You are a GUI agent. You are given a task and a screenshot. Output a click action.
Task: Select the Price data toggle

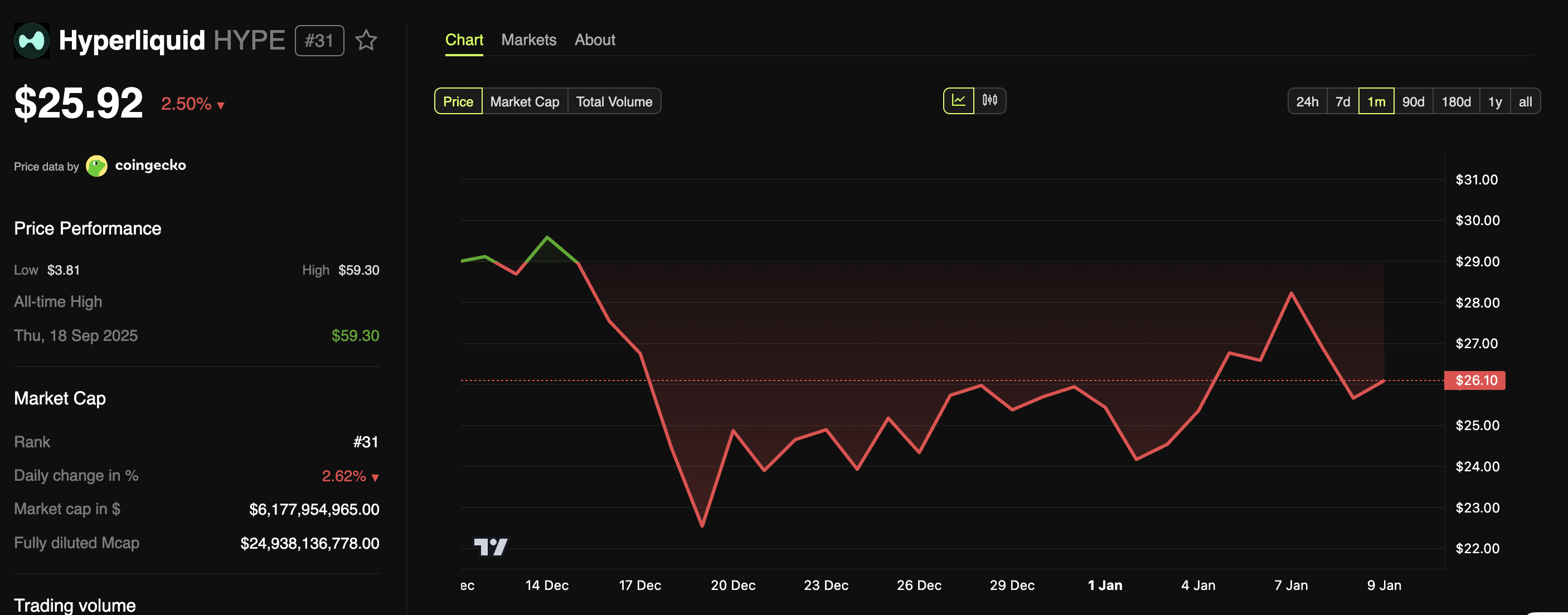[458, 101]
